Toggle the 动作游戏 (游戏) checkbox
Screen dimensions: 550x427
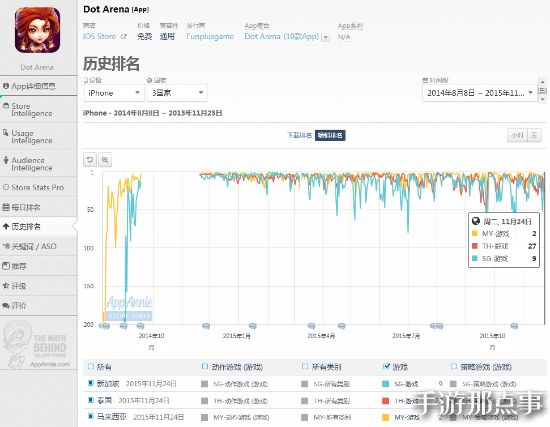pyautogui.click(x=204, y=366)
